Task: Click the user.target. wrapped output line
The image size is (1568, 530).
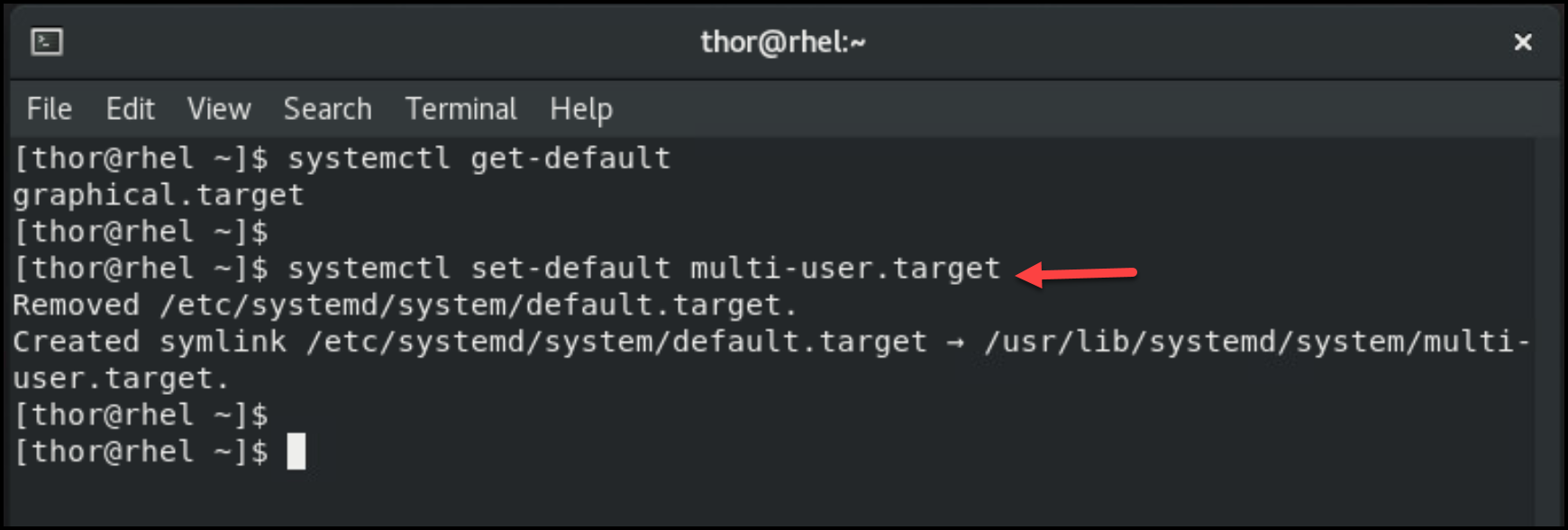Action: (121, 379)
